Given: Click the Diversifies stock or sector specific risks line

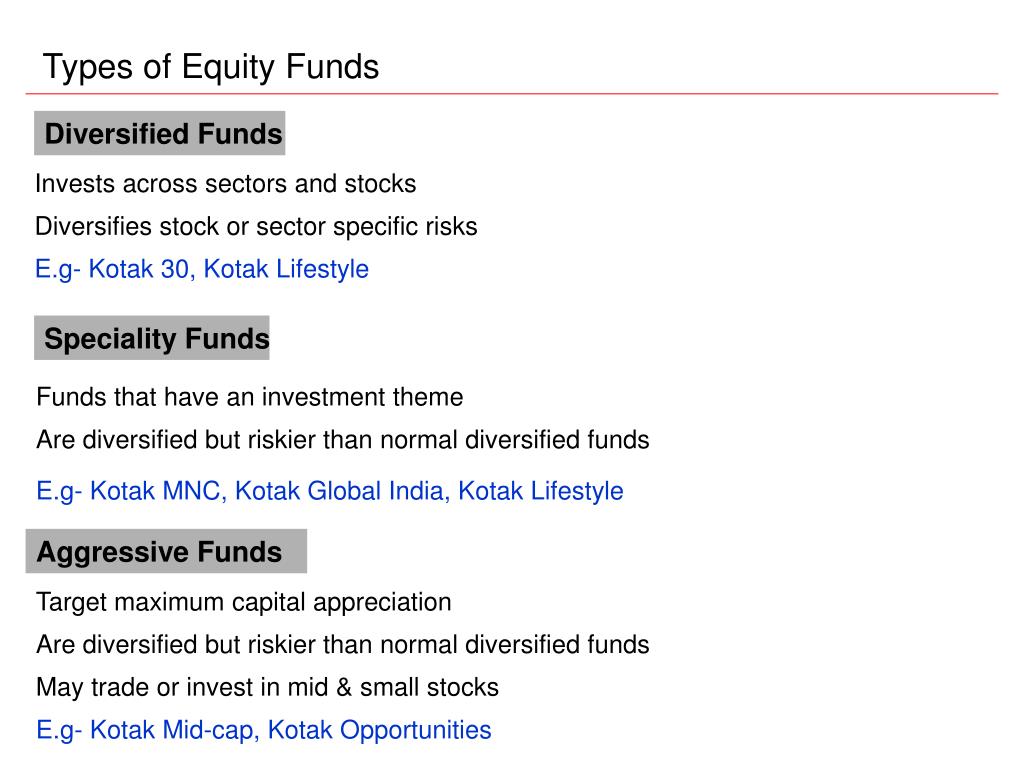Looking at the screenshot, I should pyautogui.click(x=256, y=227).
